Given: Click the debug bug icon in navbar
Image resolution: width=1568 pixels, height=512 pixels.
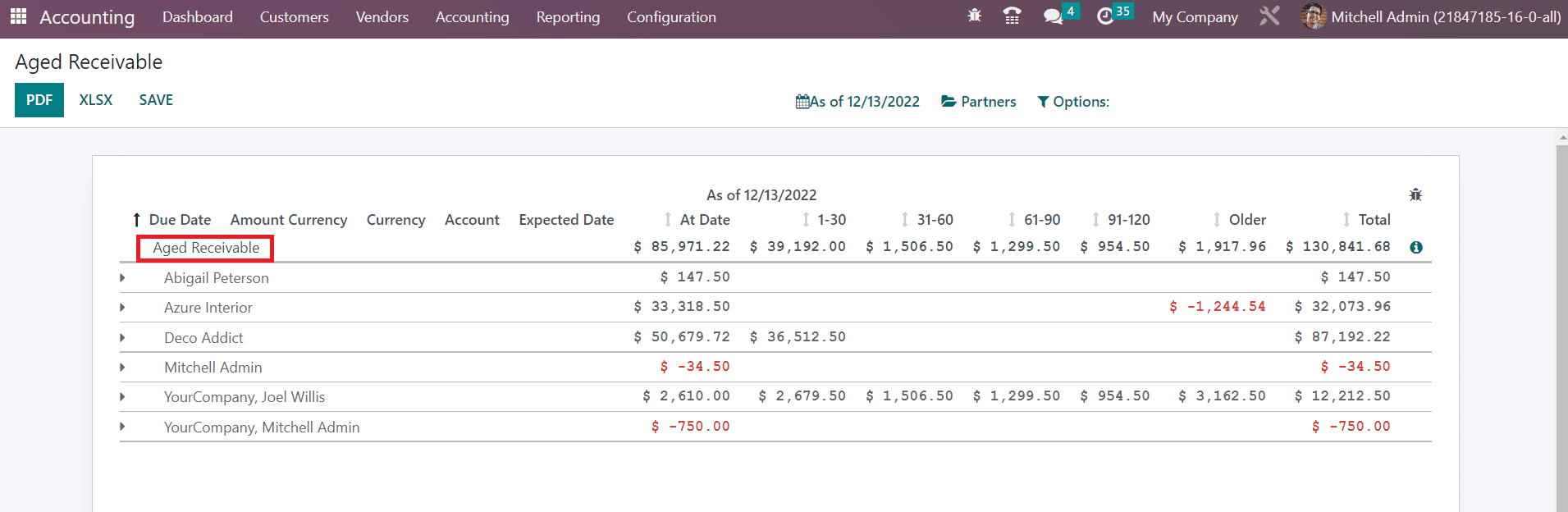Looking at the screenshot, I should (974, 16).
